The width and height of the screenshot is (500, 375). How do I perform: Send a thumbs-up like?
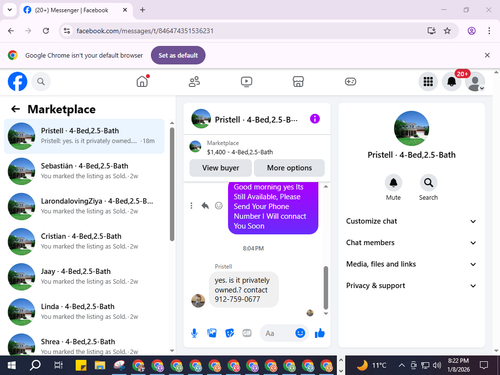[x=320, y=333]
